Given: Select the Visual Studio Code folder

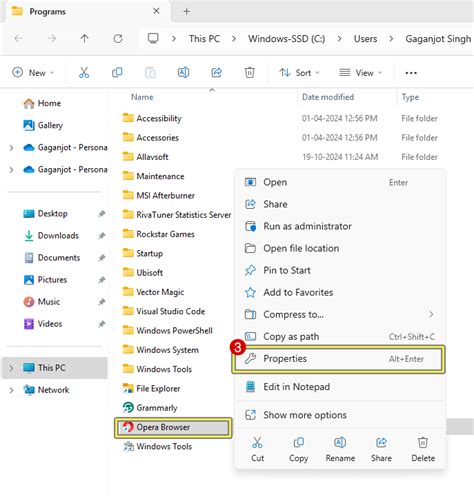Looking at the screenshot, I should [164, 311].
